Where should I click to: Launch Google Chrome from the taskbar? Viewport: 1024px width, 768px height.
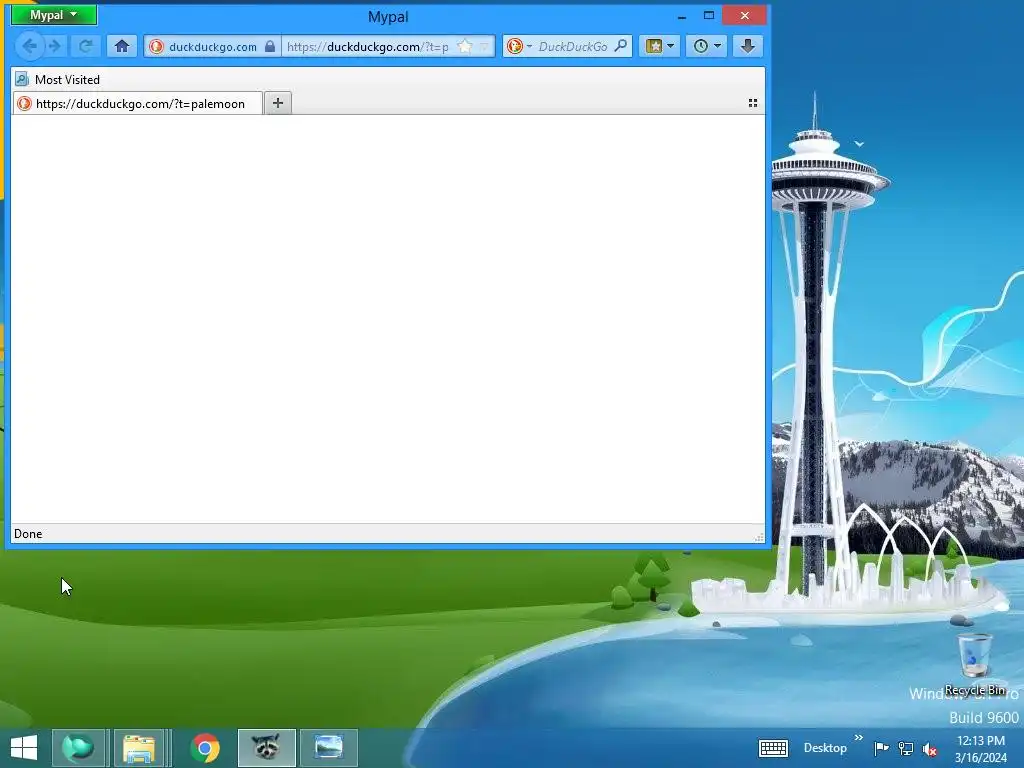pyautogui.click(x=205, y=748)
